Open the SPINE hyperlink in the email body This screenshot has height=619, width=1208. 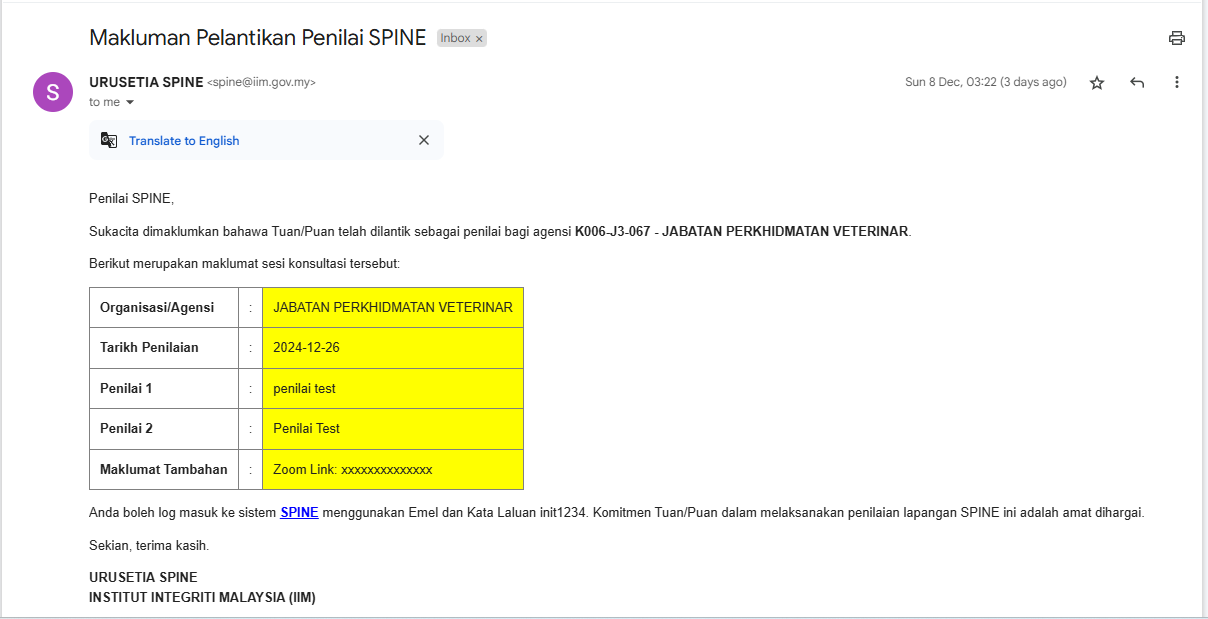(299, 512)
